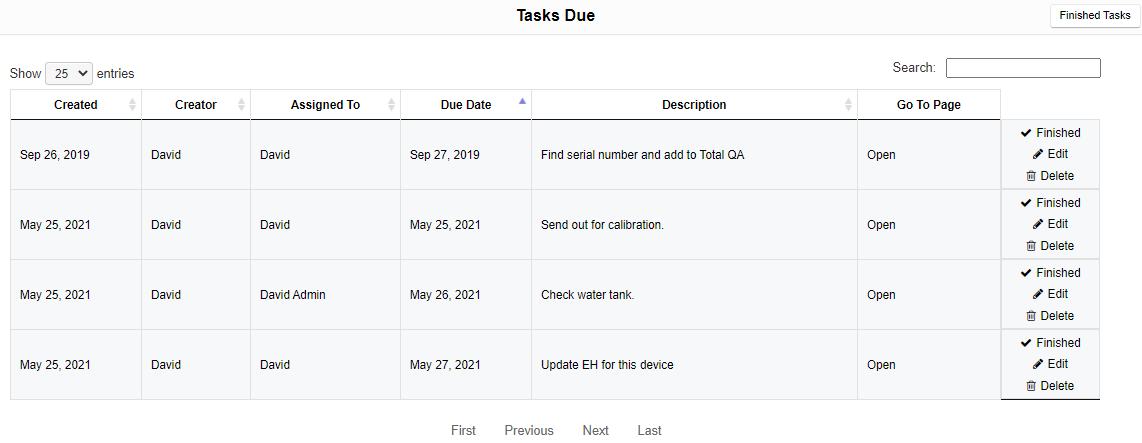
Task: Open the Finished Tasks view
Action: tap(1094, 15)
